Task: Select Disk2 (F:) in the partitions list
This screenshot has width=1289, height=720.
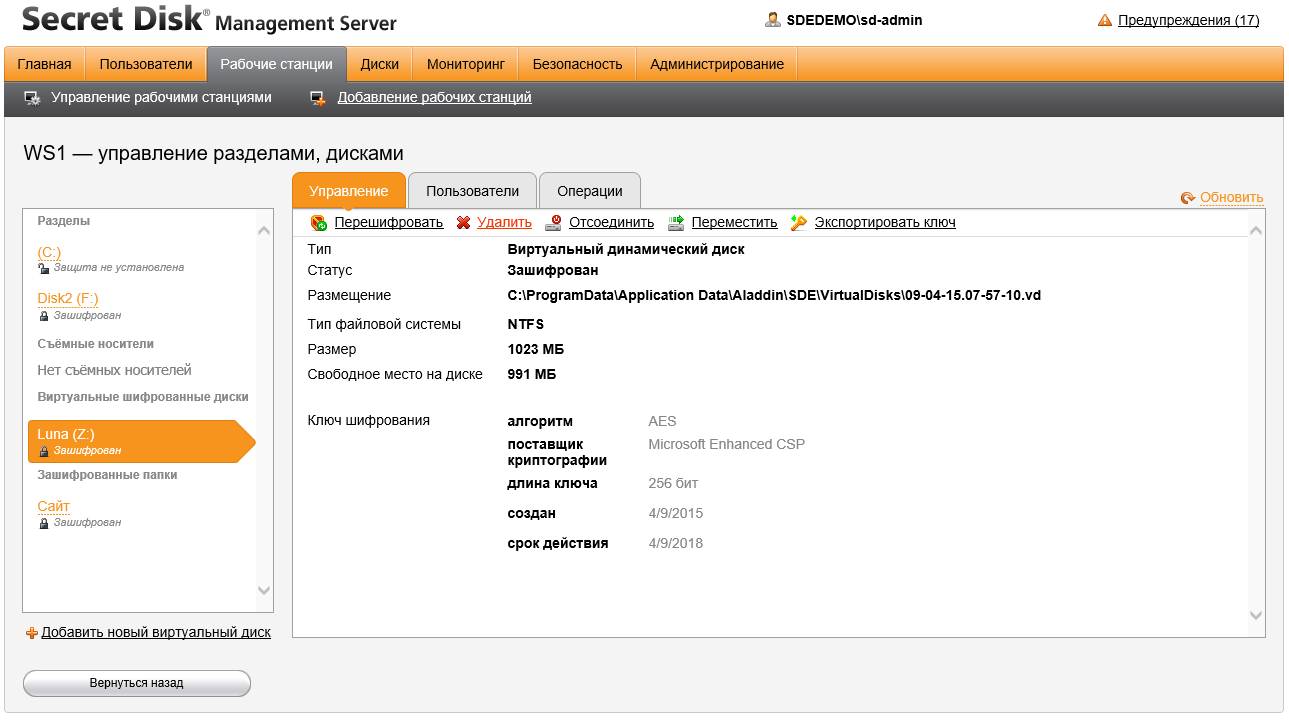Action: click(68, 298)
